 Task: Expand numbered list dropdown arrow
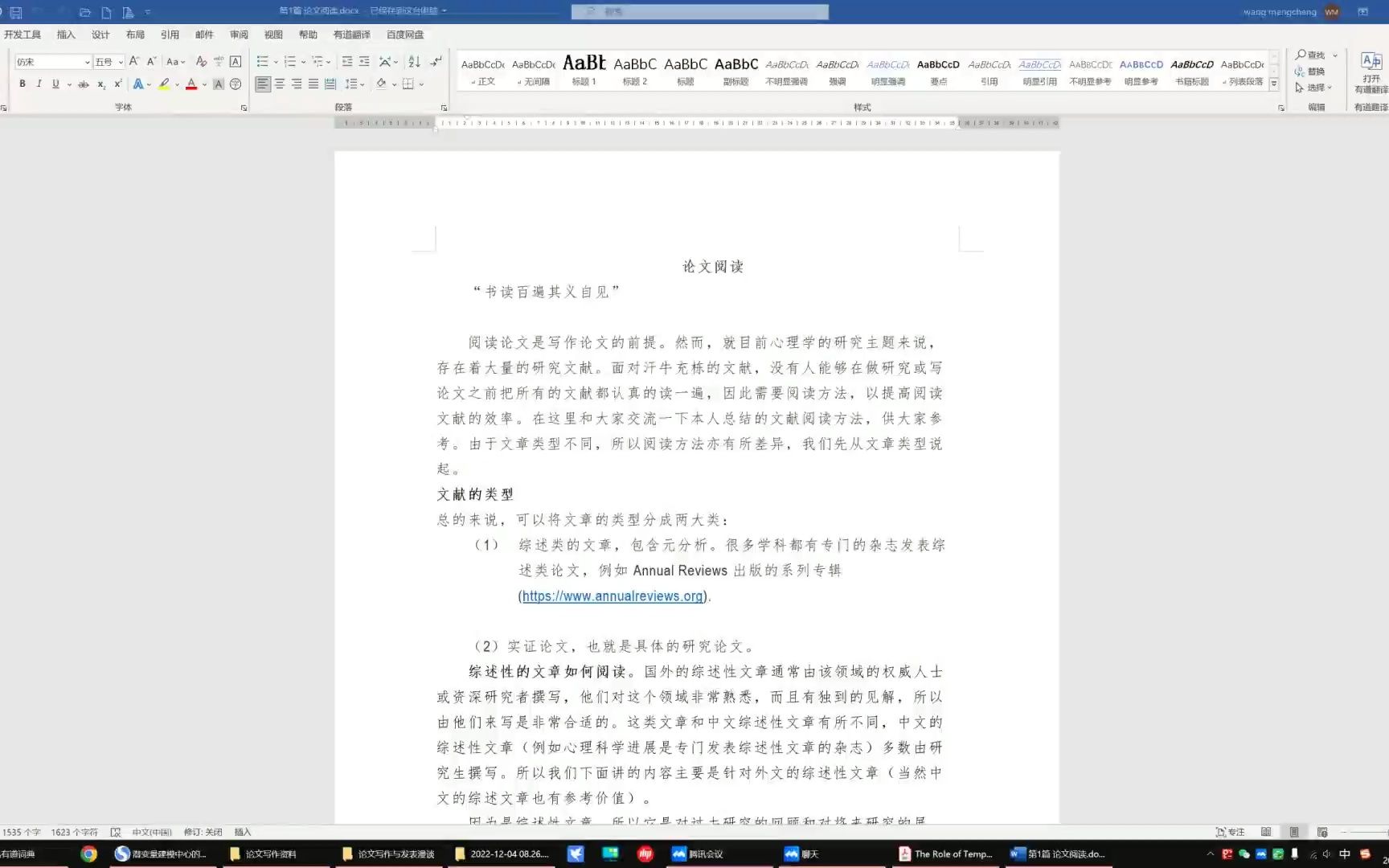[x=303, y=62]
